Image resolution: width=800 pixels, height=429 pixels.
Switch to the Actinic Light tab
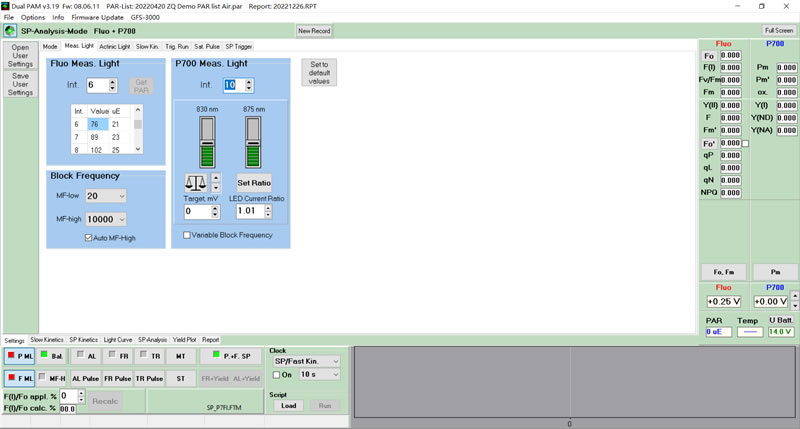pyautogui.click(x=115, y=46)
